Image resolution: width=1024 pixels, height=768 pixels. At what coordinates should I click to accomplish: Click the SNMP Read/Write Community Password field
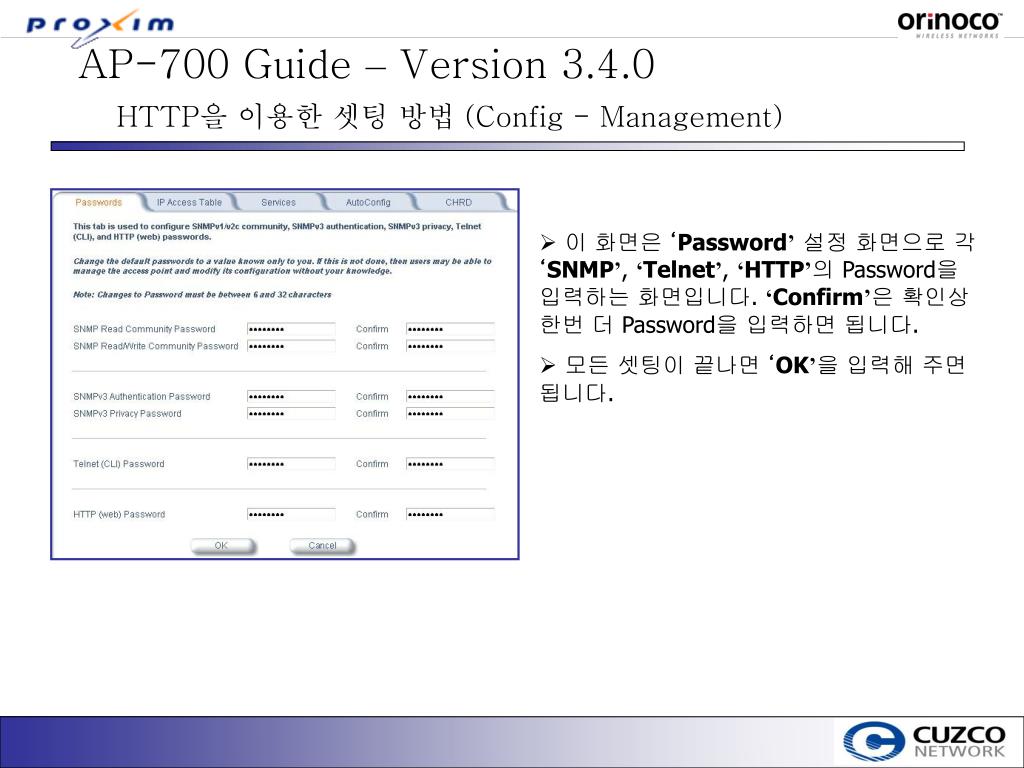(291, 346)
